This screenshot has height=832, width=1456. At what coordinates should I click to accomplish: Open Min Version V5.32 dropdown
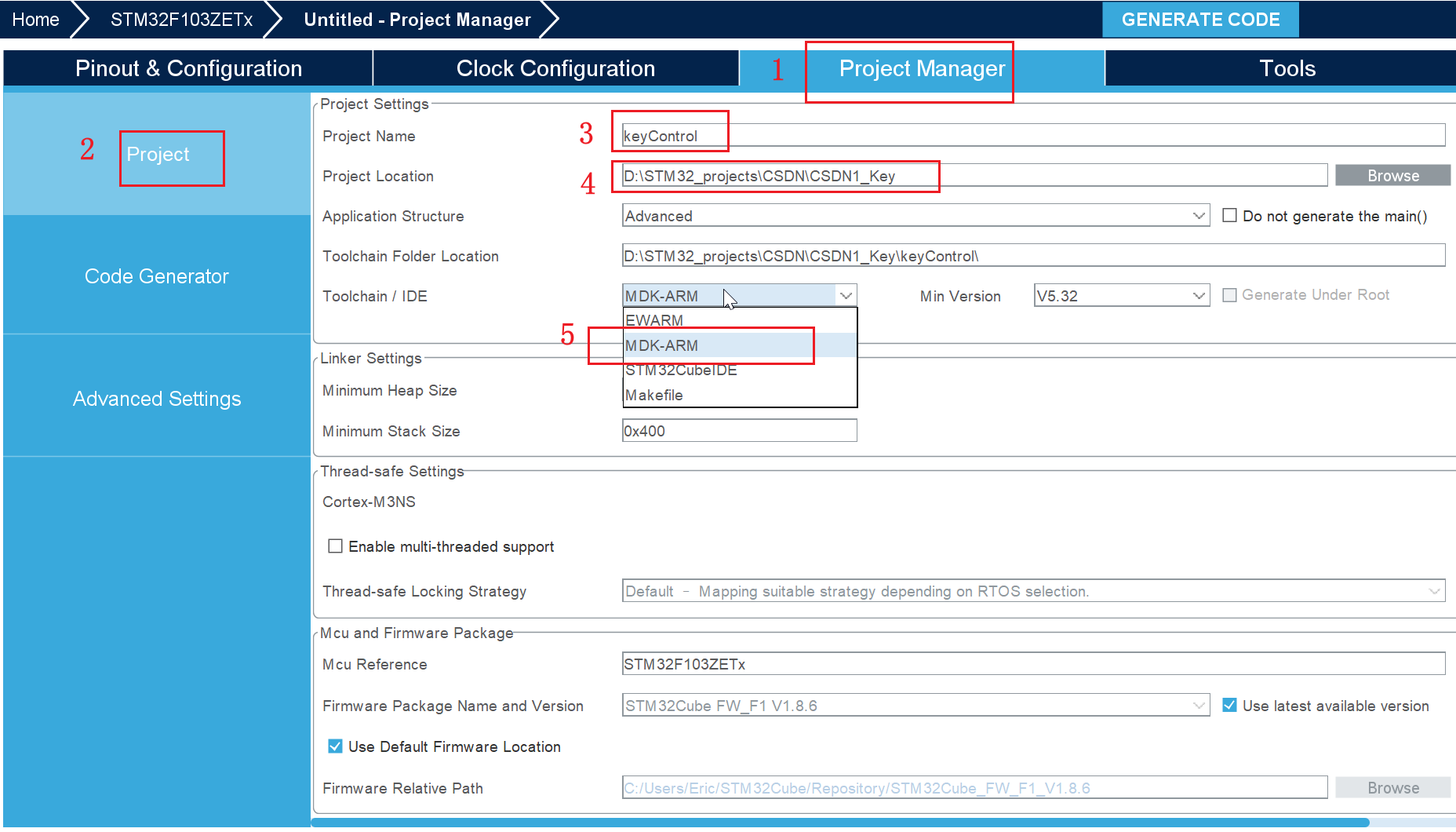click(x=1121, y=296)
